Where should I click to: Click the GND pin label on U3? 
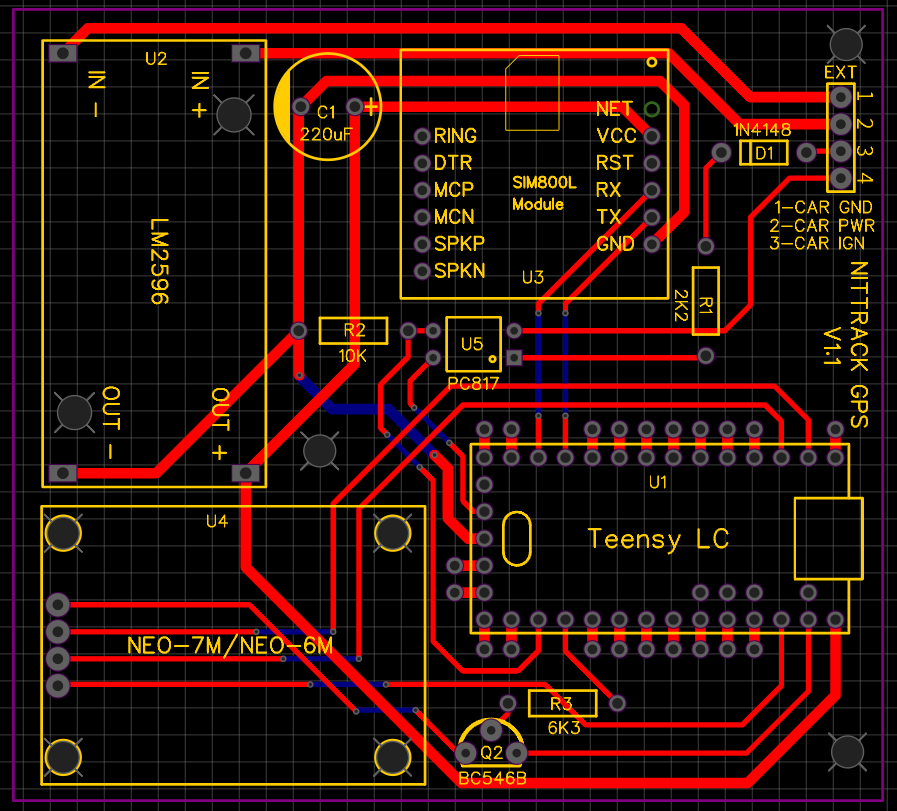617,242
